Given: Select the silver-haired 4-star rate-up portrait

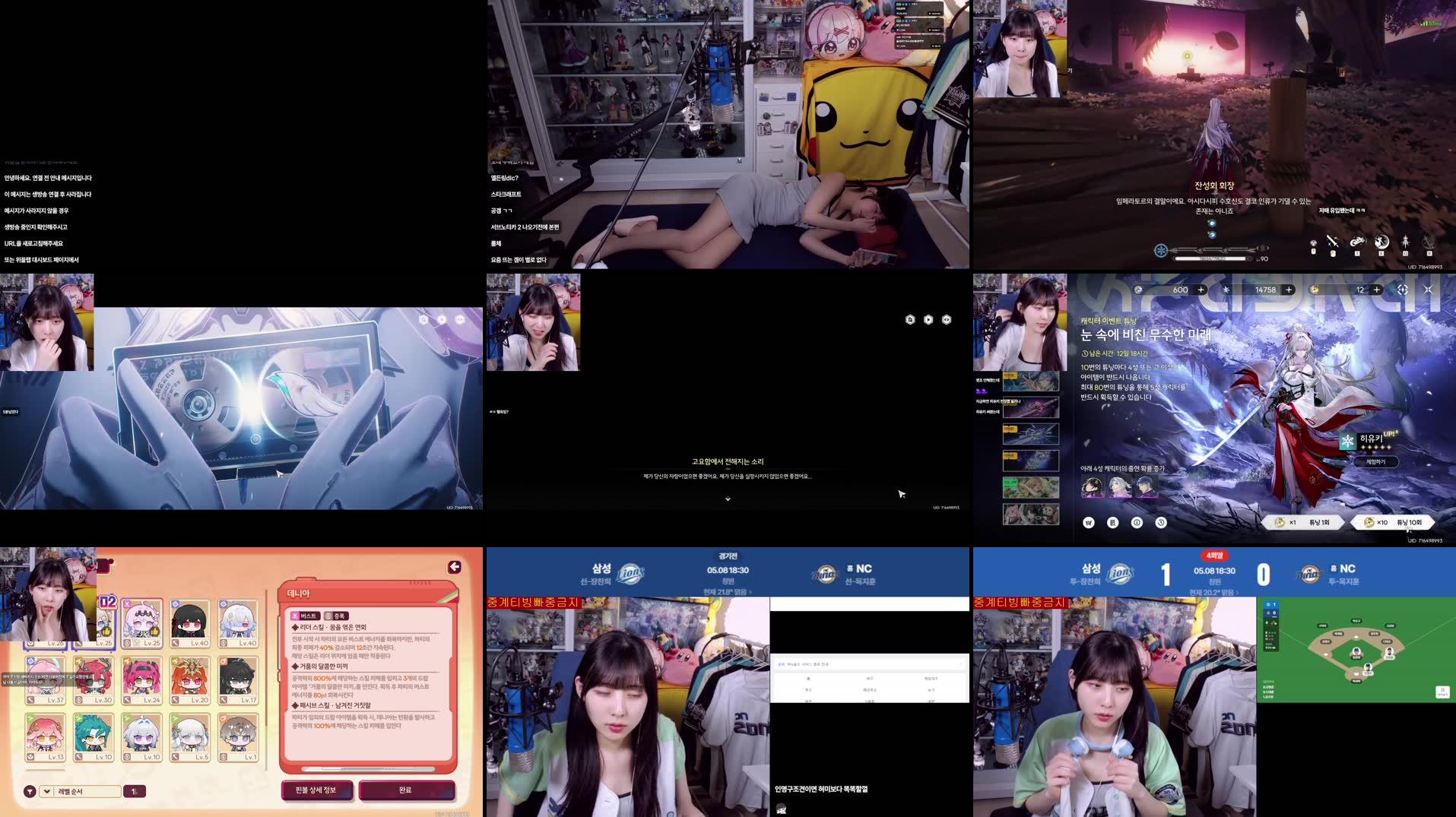Looking at the screenshot, I should [1120, 486].
